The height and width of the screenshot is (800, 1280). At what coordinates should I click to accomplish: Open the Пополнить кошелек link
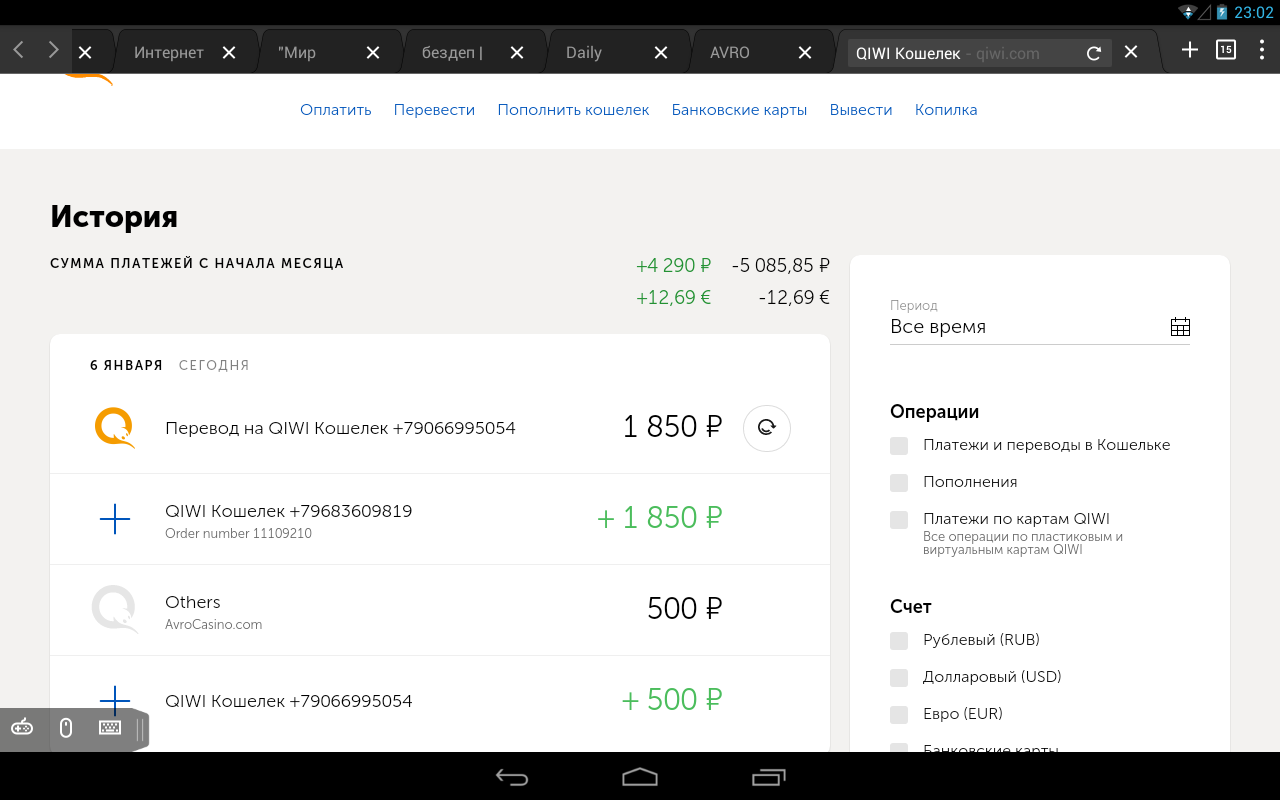tap(573, 110)
